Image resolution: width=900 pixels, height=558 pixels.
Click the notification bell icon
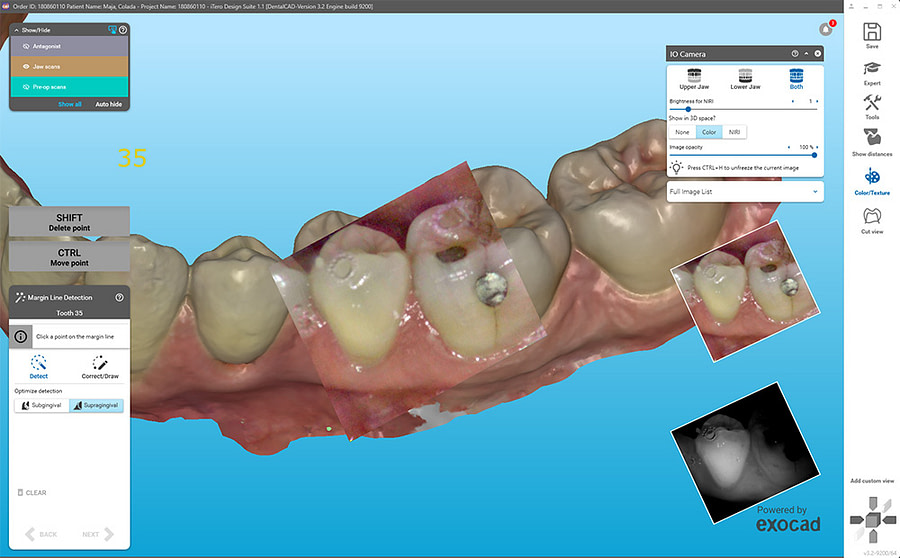(x=825, y=30)
